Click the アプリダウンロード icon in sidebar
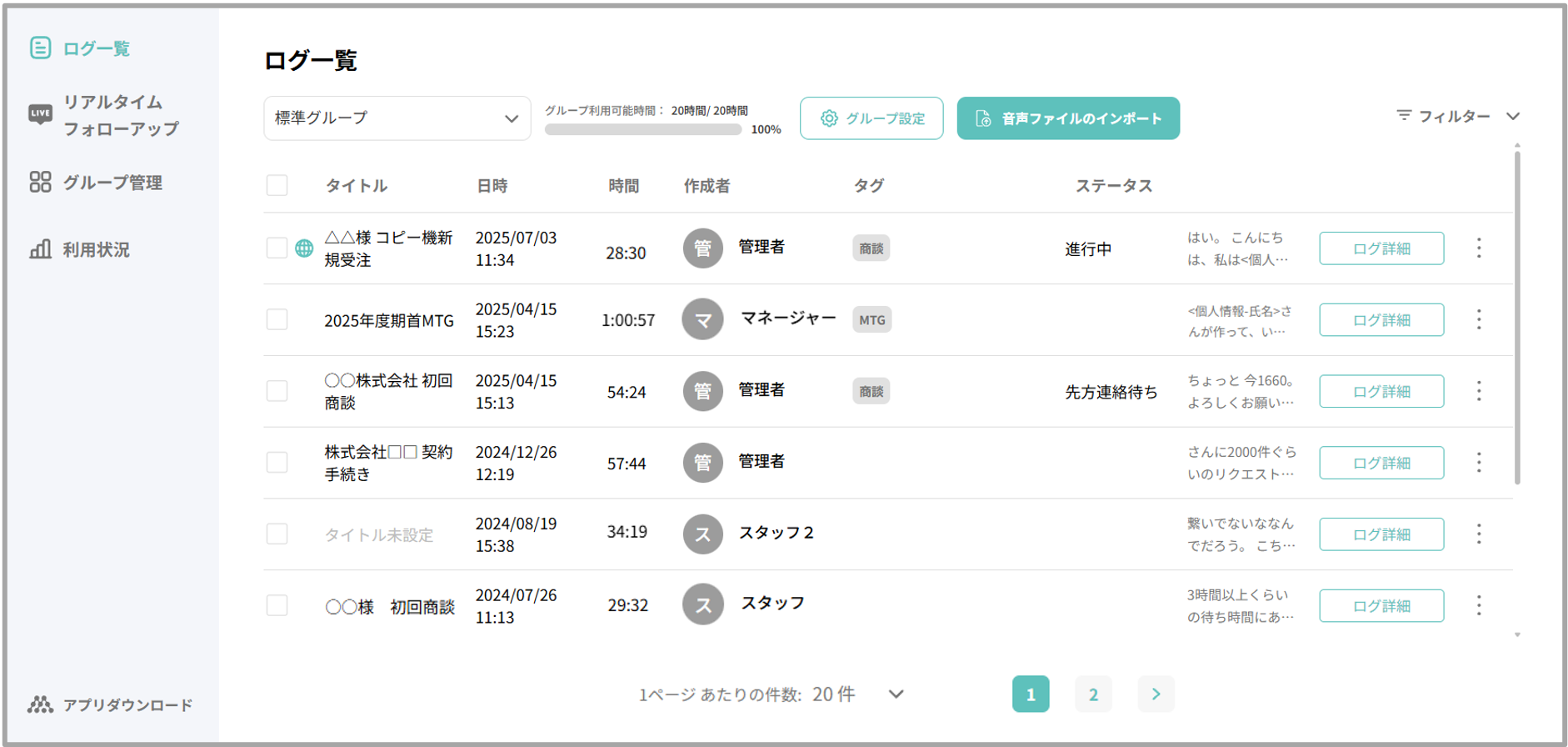1568x747 pixels. tap(40, 705)
